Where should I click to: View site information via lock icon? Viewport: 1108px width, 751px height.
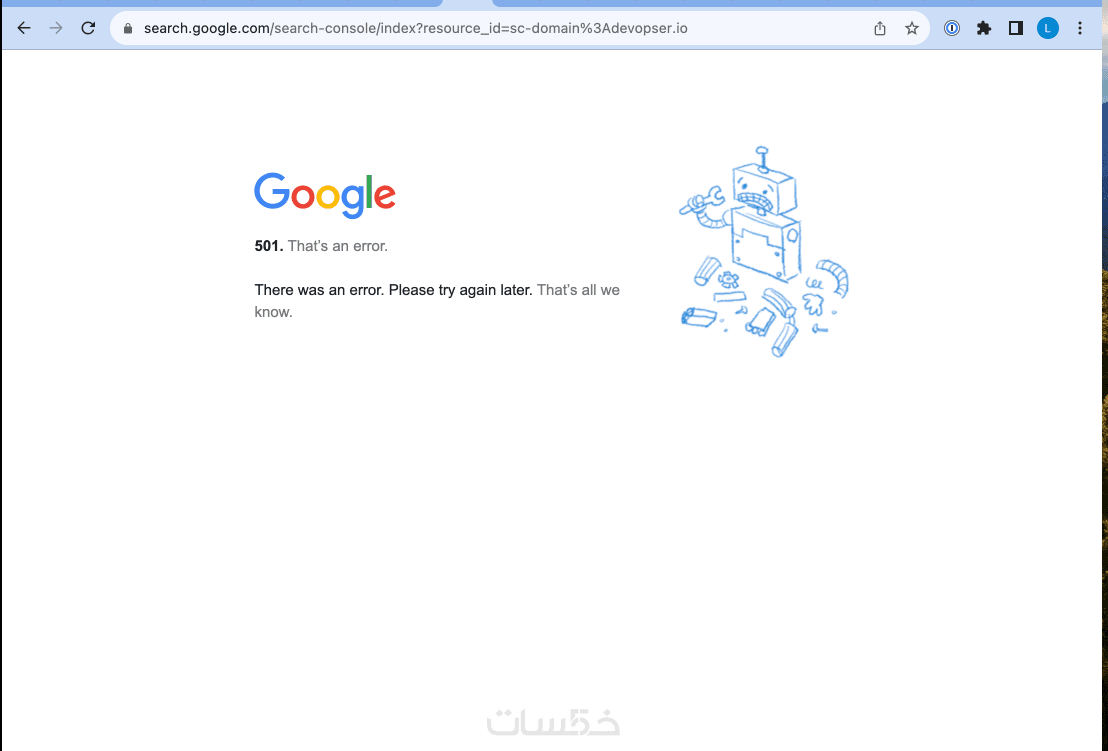click(128, 28)
